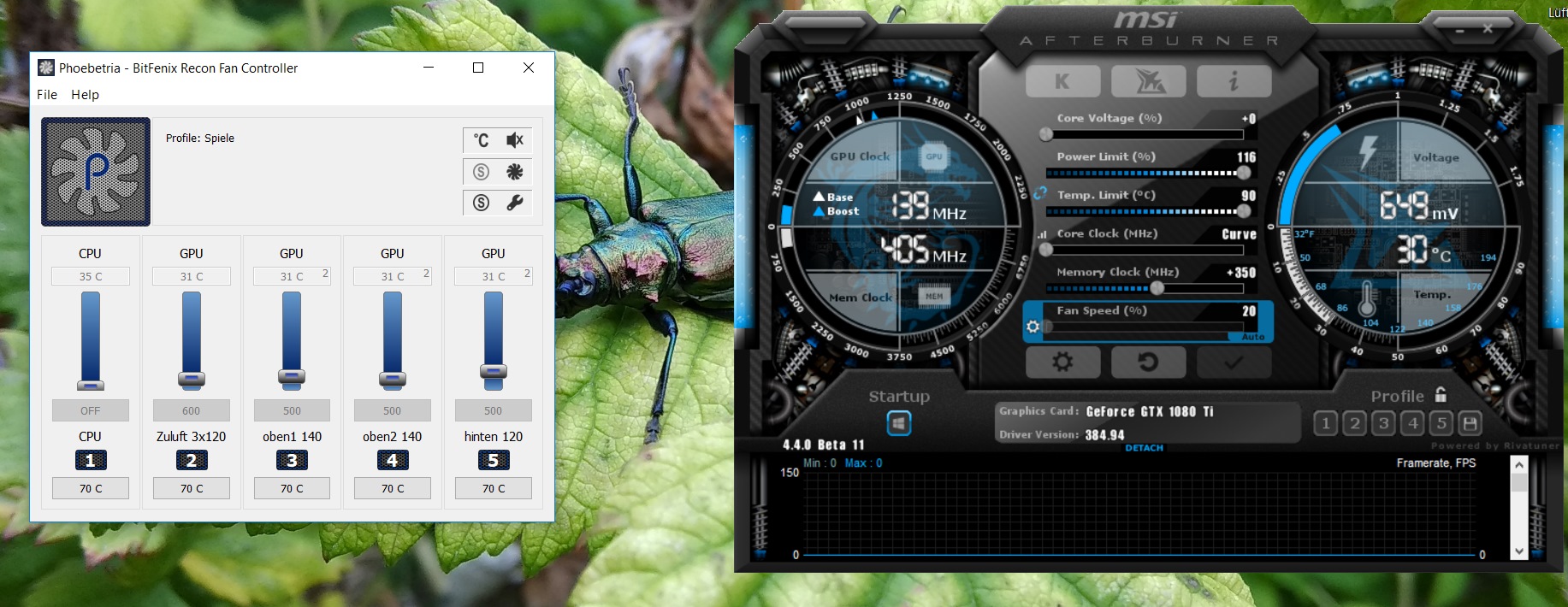
Task: Open Afterburner settings gear button
Action: coord(1062,362)
